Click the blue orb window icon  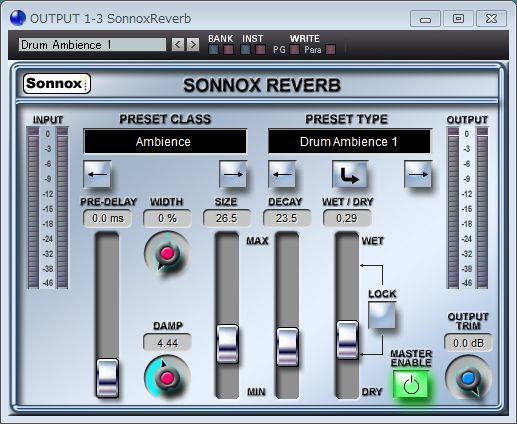point(18,18)
